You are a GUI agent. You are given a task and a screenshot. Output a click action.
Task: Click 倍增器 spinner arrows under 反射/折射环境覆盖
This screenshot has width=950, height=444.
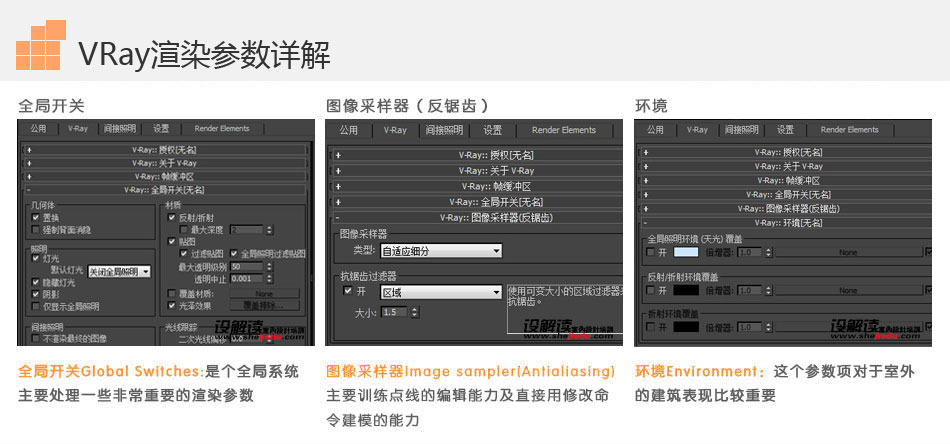click(x=768, y=291)
